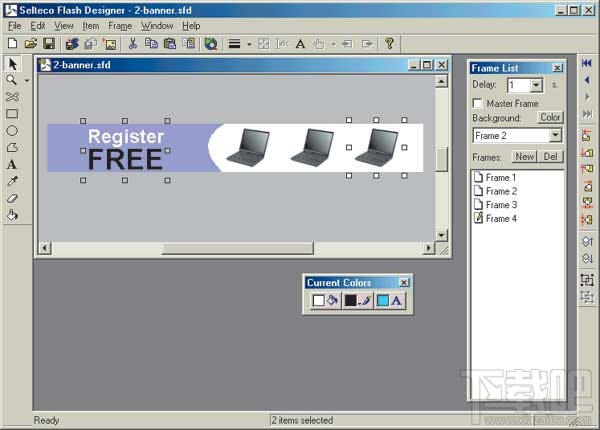Click the Help question mark icon

pyautogui.click(x=390, y=43)
